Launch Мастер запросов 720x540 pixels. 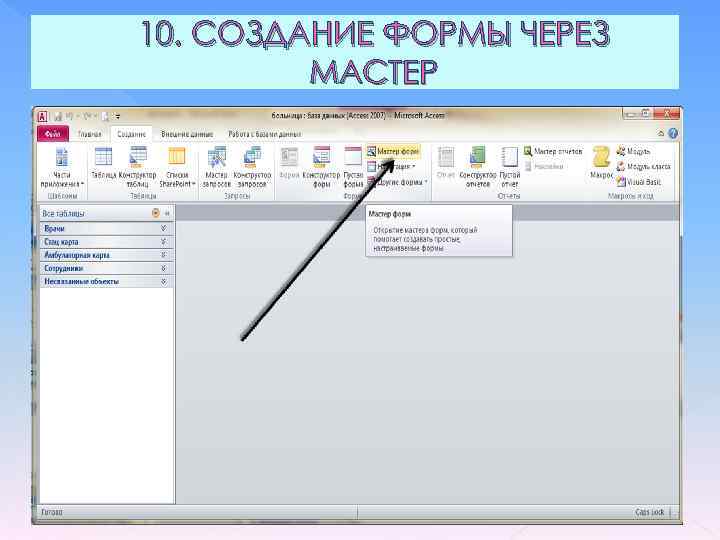(x=216, y=168)
